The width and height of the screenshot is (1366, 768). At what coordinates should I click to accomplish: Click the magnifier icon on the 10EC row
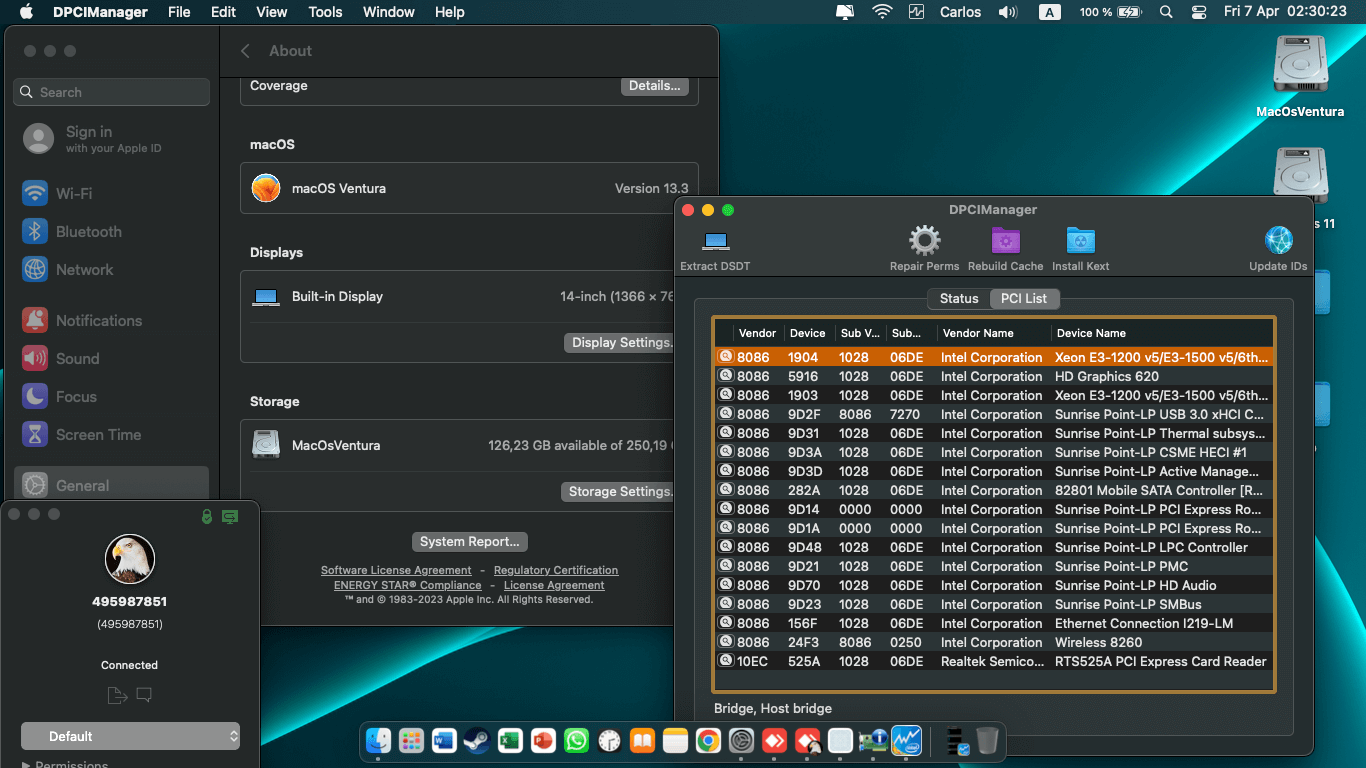[726, 661]
